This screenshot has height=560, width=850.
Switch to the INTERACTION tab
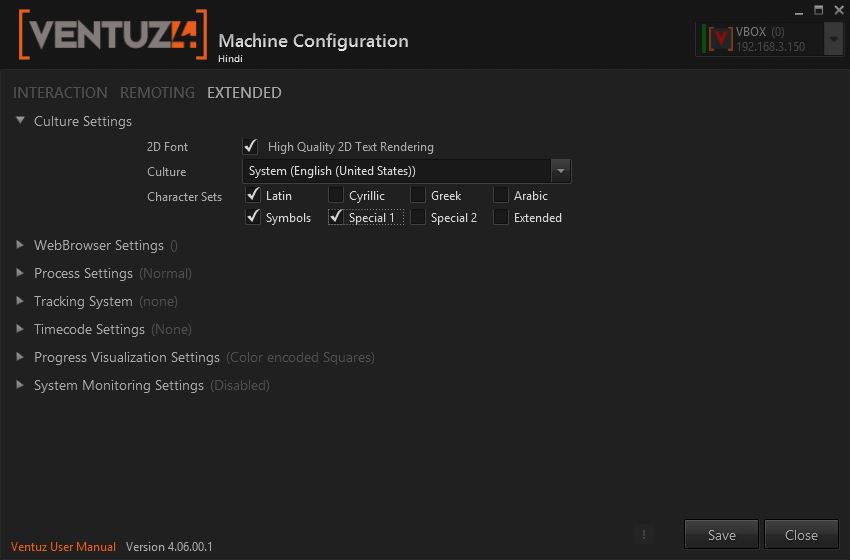tap(60, 93)
